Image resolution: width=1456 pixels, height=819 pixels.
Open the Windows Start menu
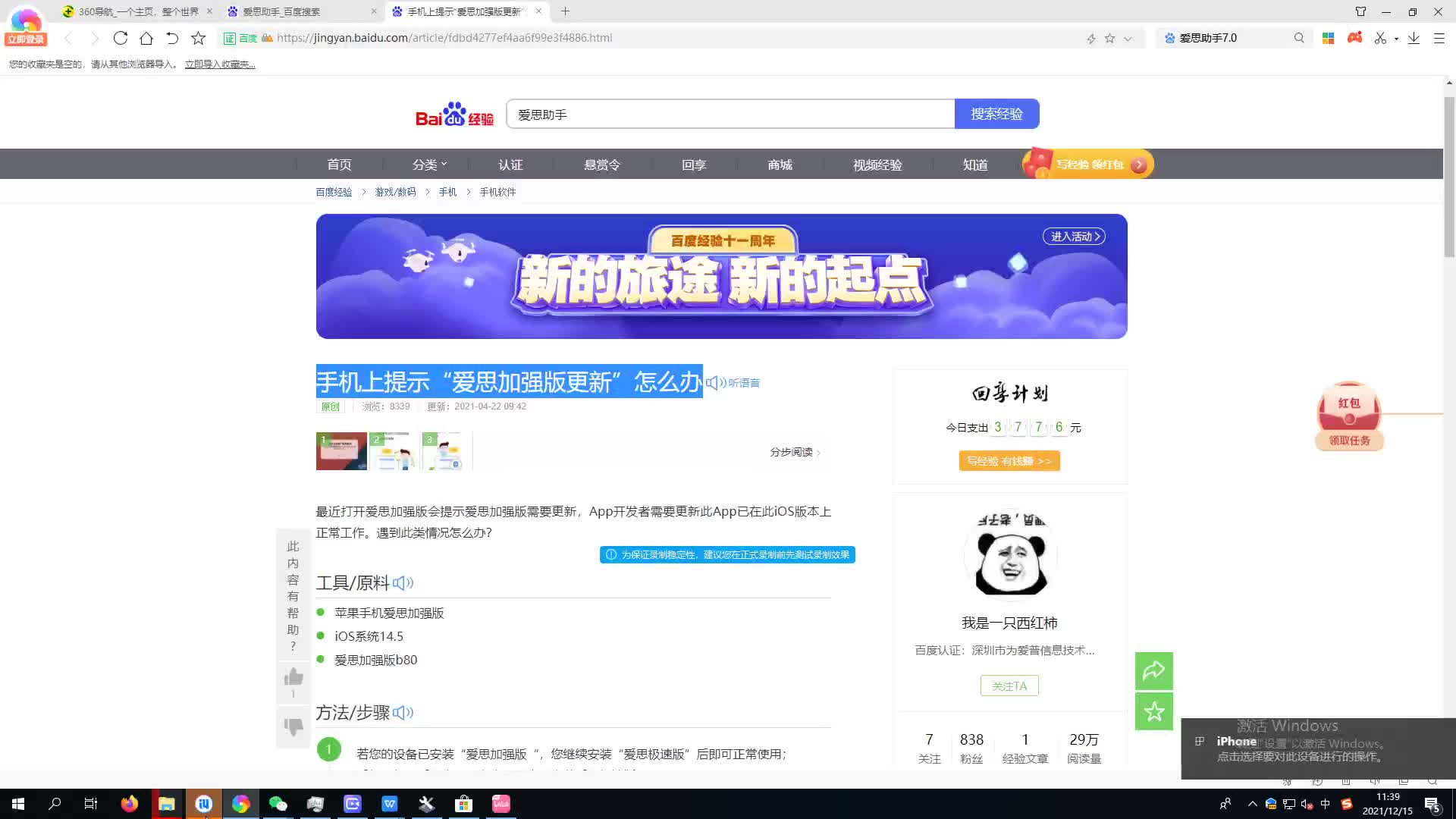point(18,804)
